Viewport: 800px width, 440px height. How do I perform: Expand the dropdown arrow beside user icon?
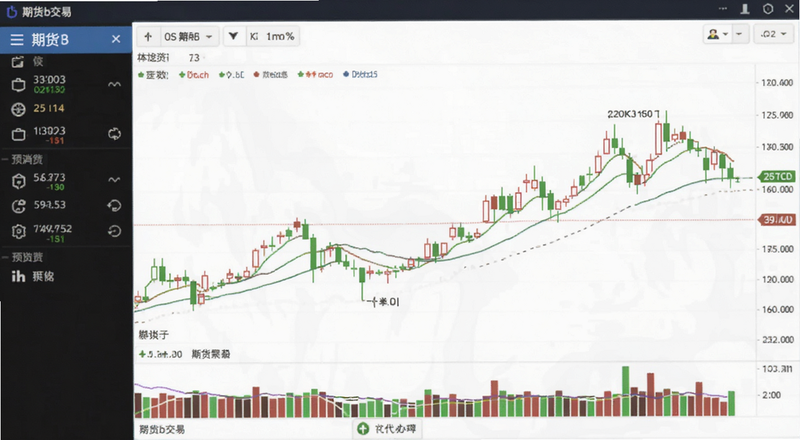point(739,34)
